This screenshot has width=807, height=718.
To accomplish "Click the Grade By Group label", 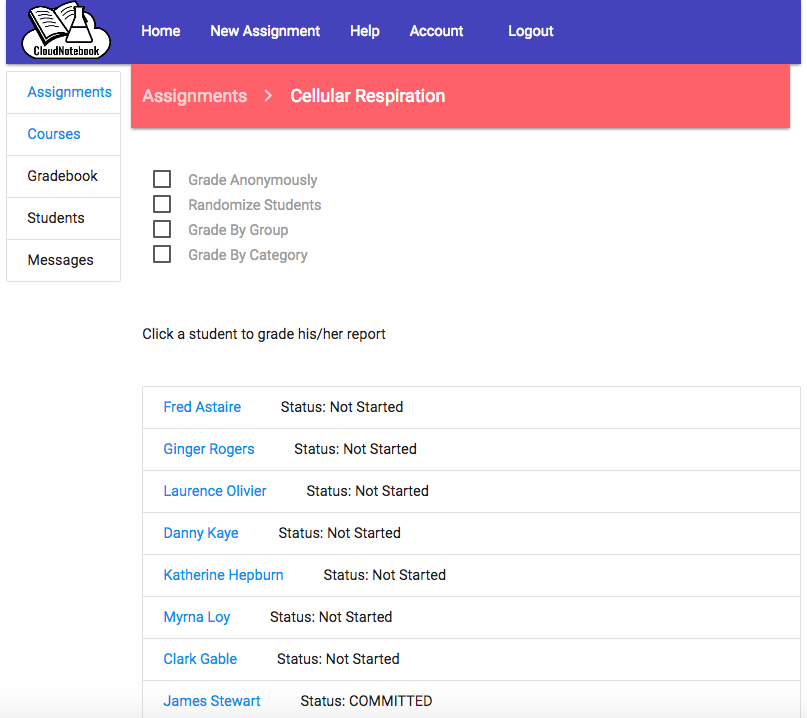I will (x=238, y=230).
